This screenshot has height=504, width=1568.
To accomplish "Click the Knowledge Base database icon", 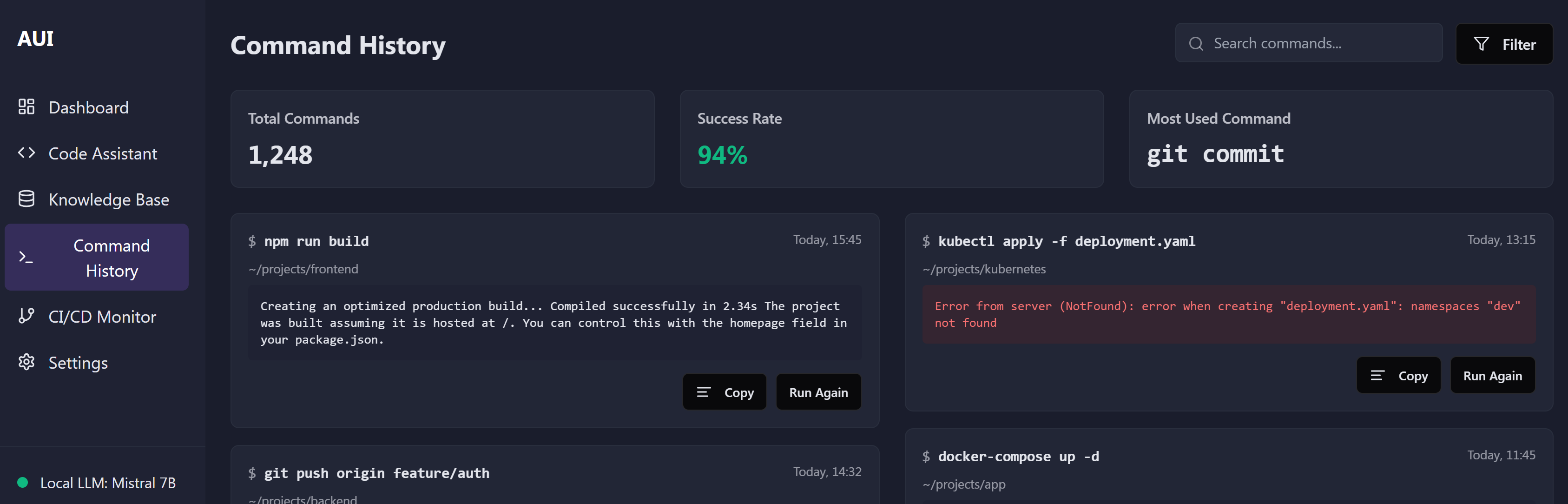I will point(26,199).
